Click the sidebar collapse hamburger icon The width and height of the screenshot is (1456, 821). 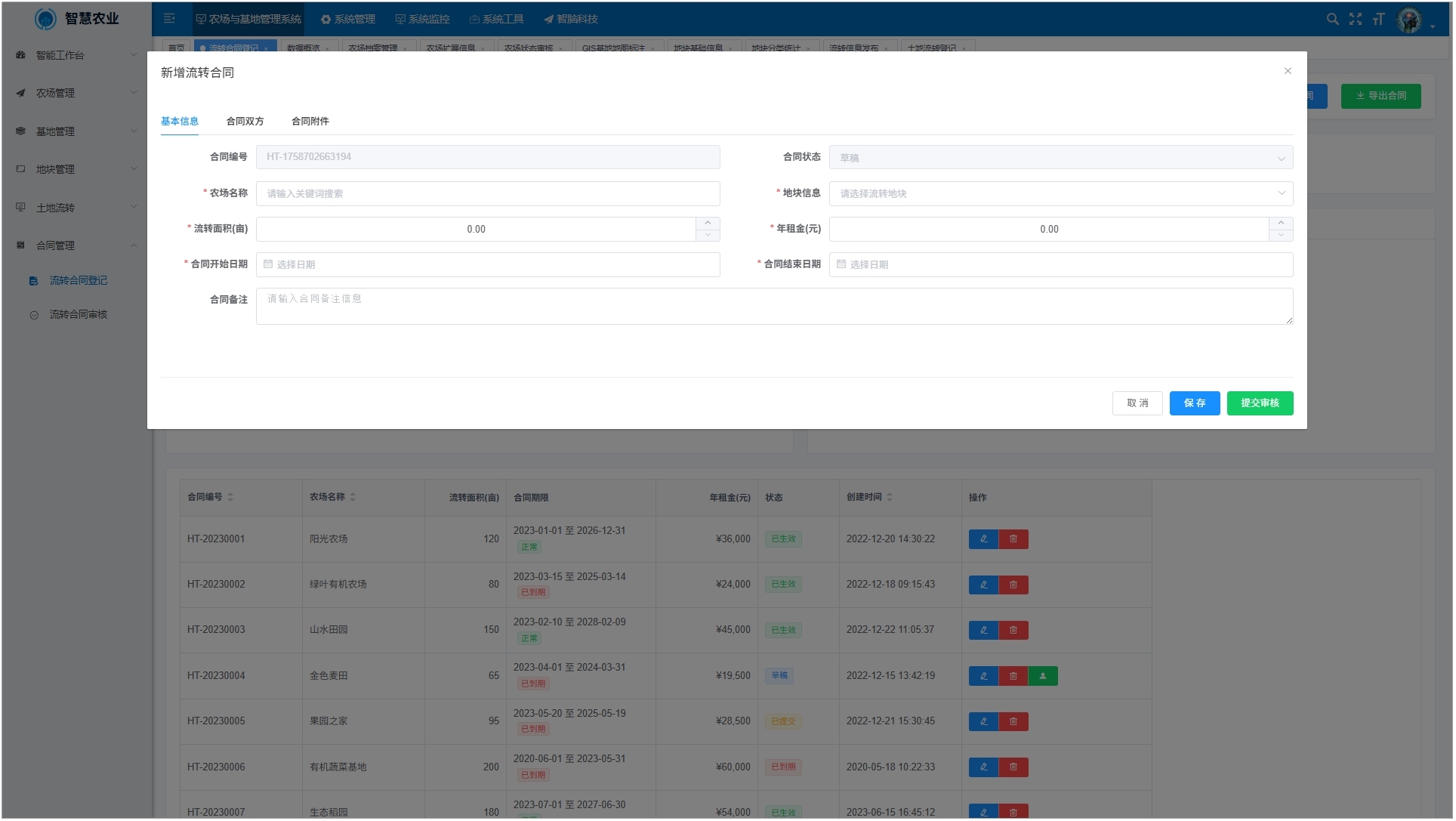click(x=169, y=18)
